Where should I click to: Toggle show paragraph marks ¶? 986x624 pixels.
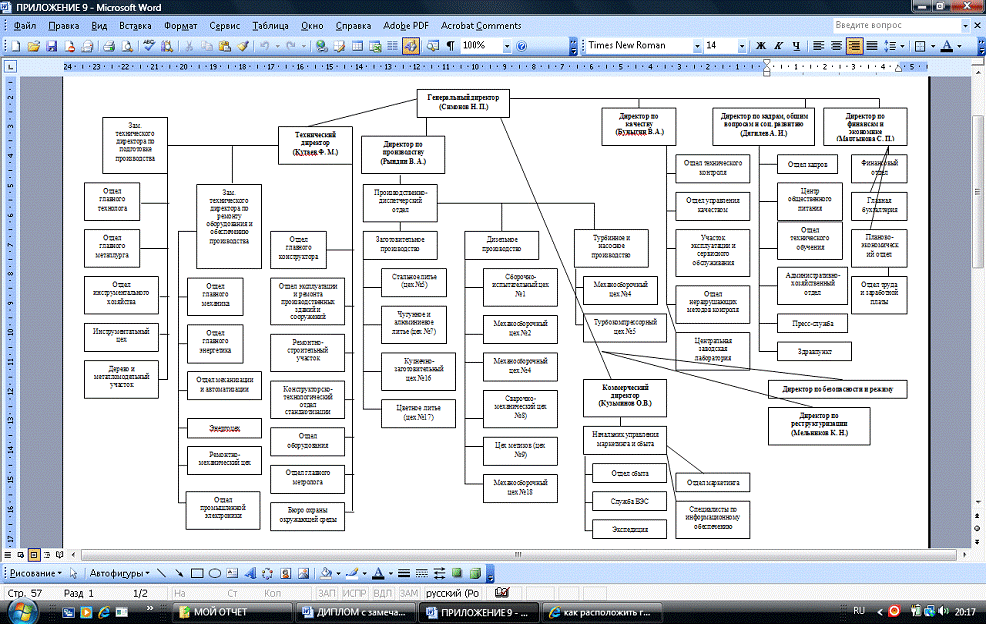[x=451, y=46]
